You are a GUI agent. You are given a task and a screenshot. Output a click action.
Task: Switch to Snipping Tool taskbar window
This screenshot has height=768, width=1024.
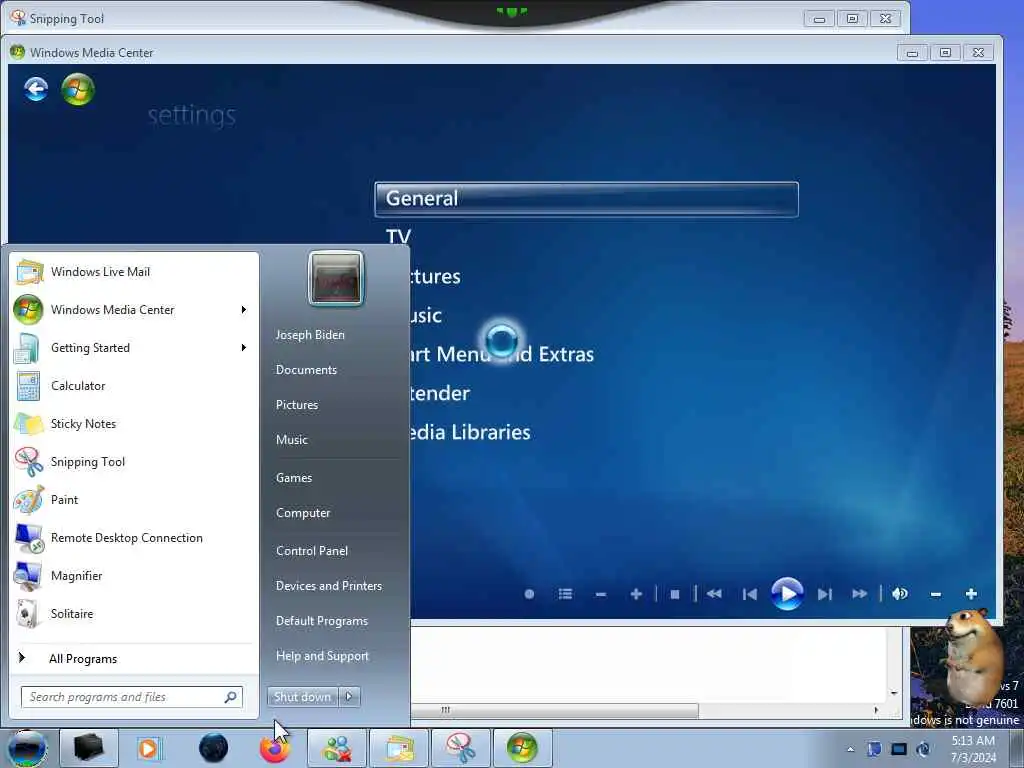tap(460, 748)
